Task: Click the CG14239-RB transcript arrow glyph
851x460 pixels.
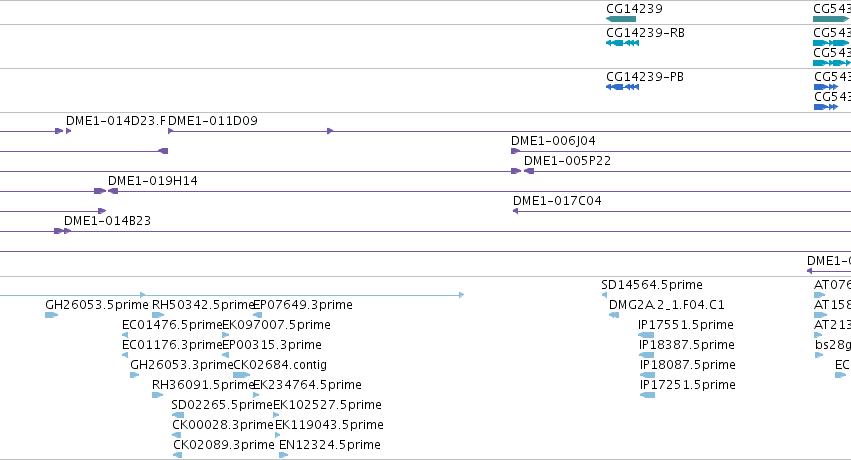Action: (623, 43)
